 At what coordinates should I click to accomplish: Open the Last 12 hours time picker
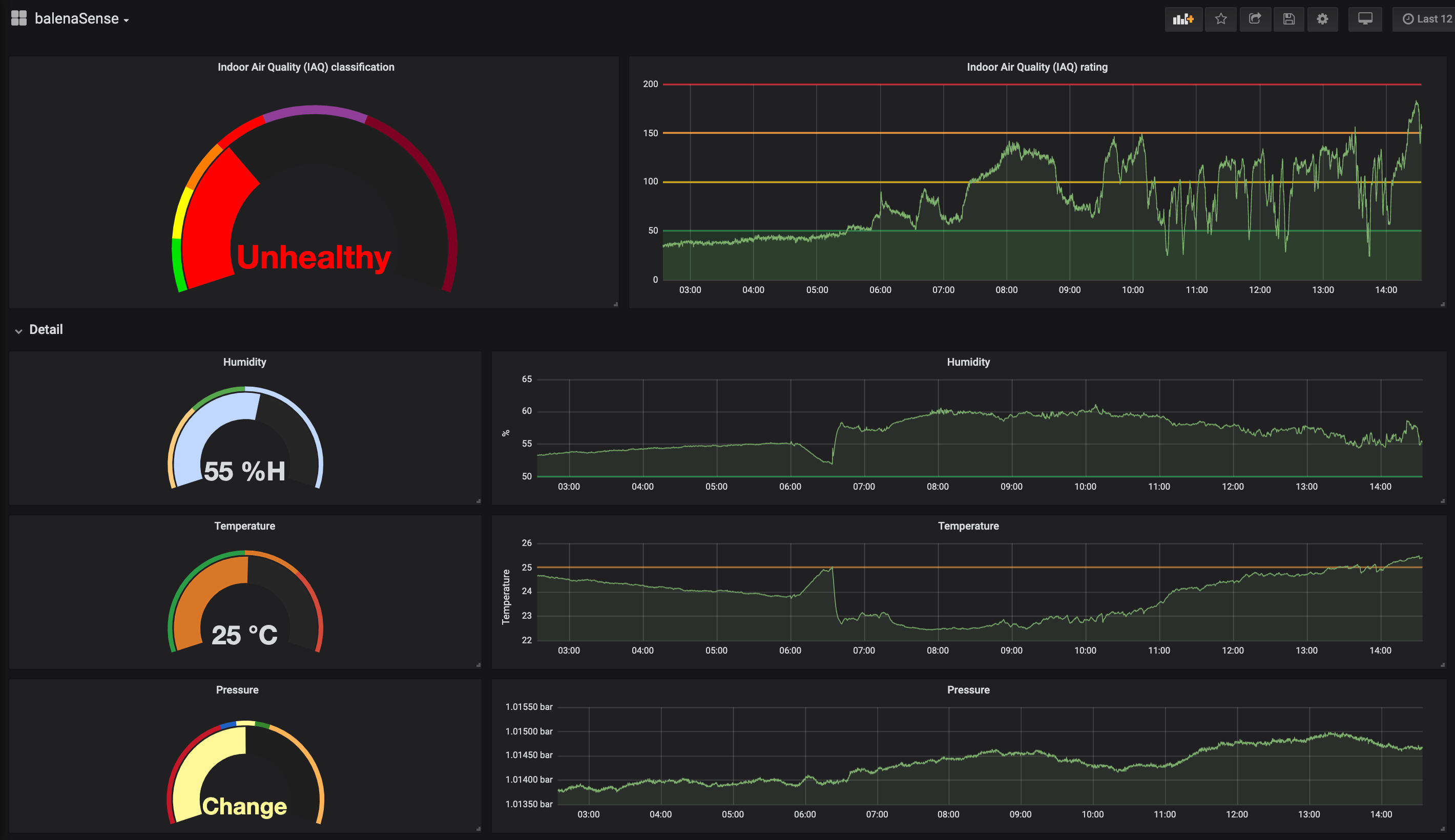(x=1426, y=19)
